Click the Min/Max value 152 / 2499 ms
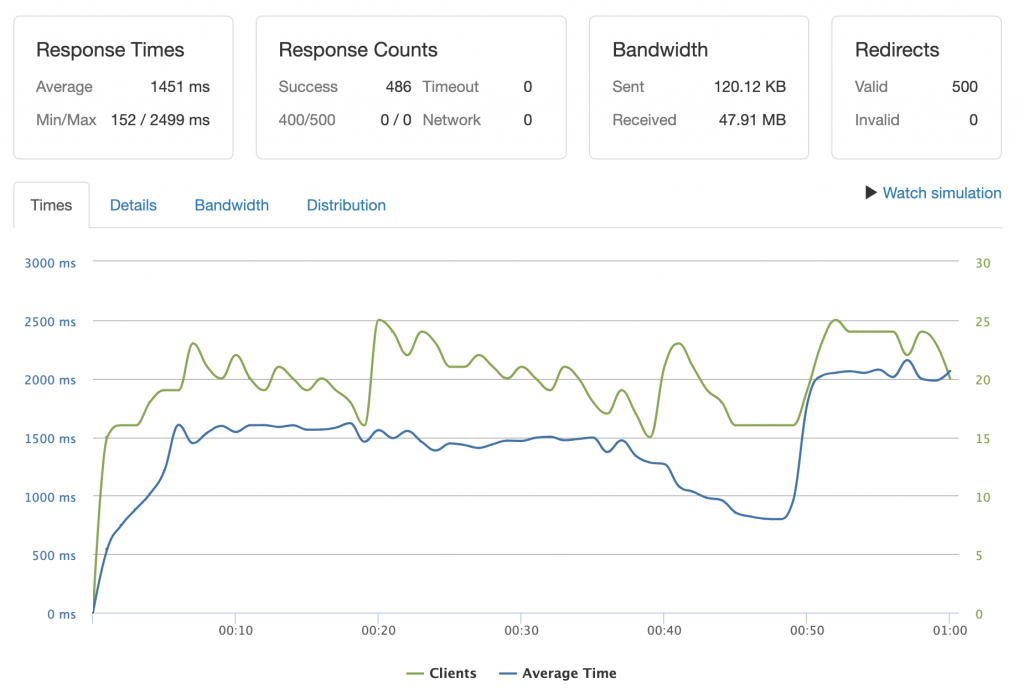Screen dimensions: 1024x699 pyautogui.click(x=160, y=120)
